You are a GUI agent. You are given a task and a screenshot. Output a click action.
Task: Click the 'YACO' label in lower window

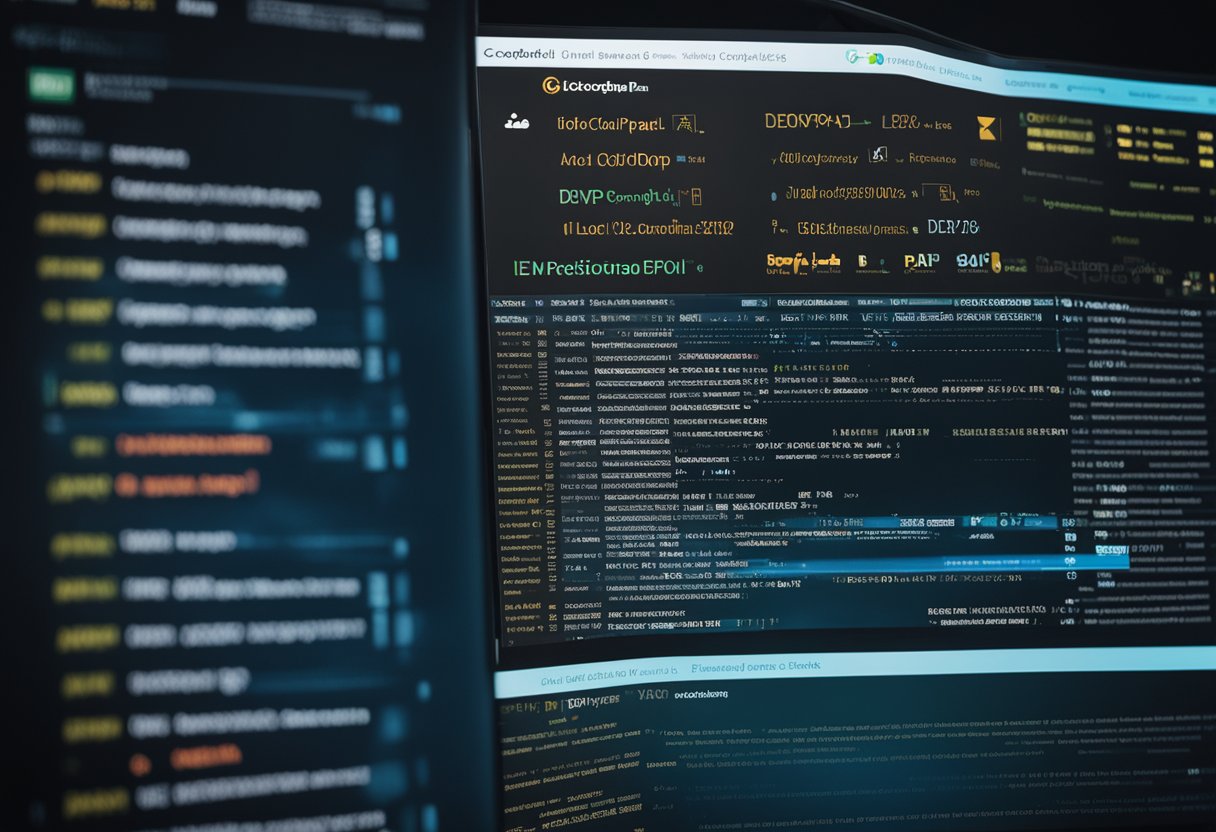click(x=652, y=693)
